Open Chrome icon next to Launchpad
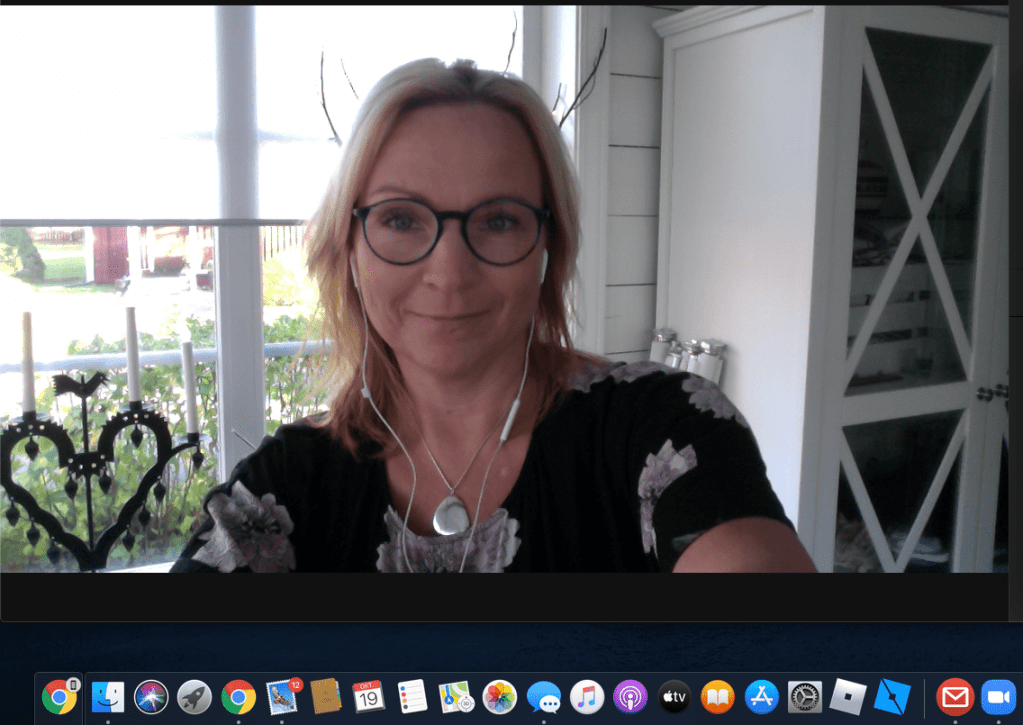 [238, 697]
